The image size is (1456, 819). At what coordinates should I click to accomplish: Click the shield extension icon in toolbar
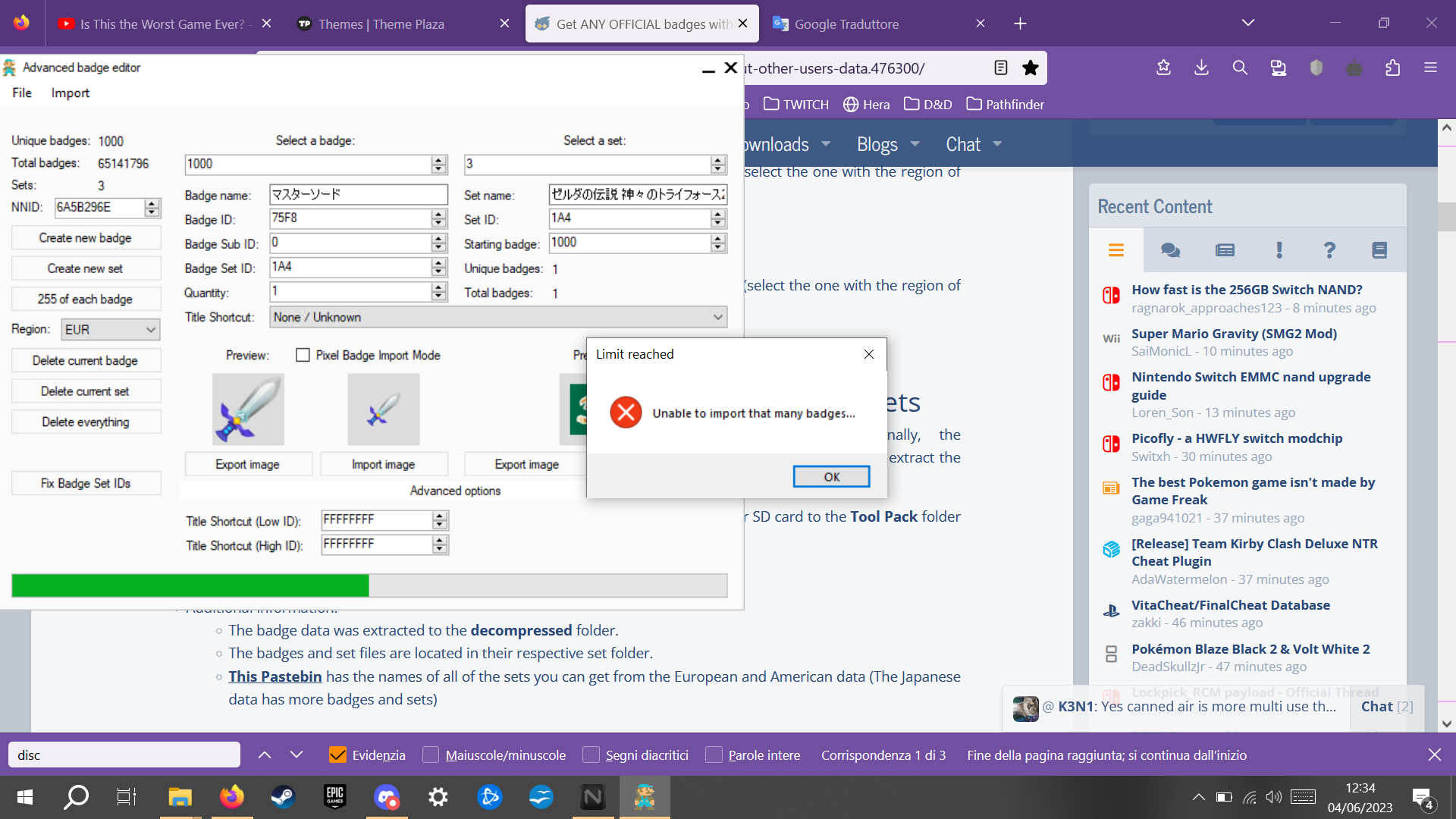pyautogui.click(x=1316, y=67)
